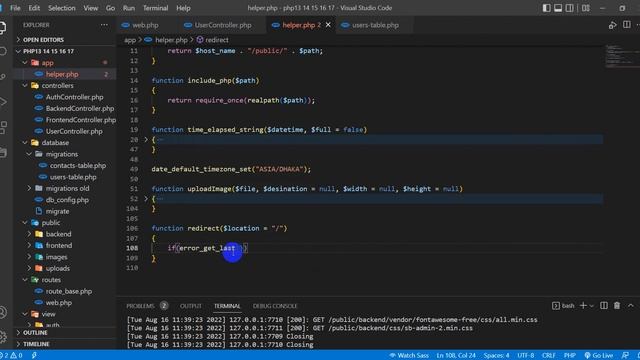This screenshot has width=640, height=360.
Task: Open db_config.php in explorer
Action: point(67,200)
